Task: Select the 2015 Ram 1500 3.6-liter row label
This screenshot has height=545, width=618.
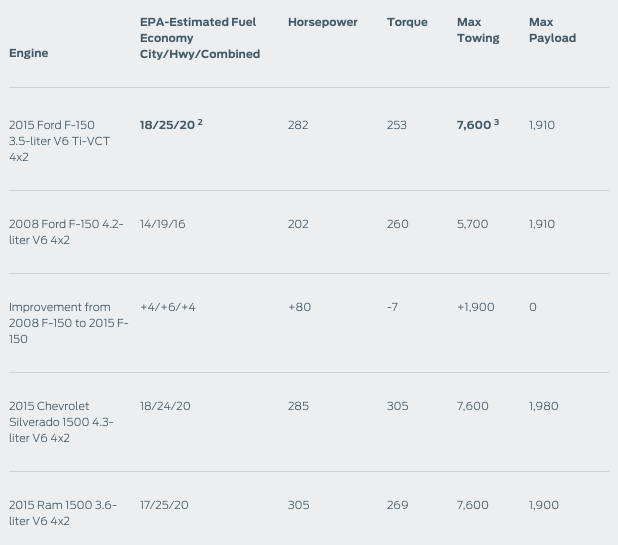Action: click(62, 513)
